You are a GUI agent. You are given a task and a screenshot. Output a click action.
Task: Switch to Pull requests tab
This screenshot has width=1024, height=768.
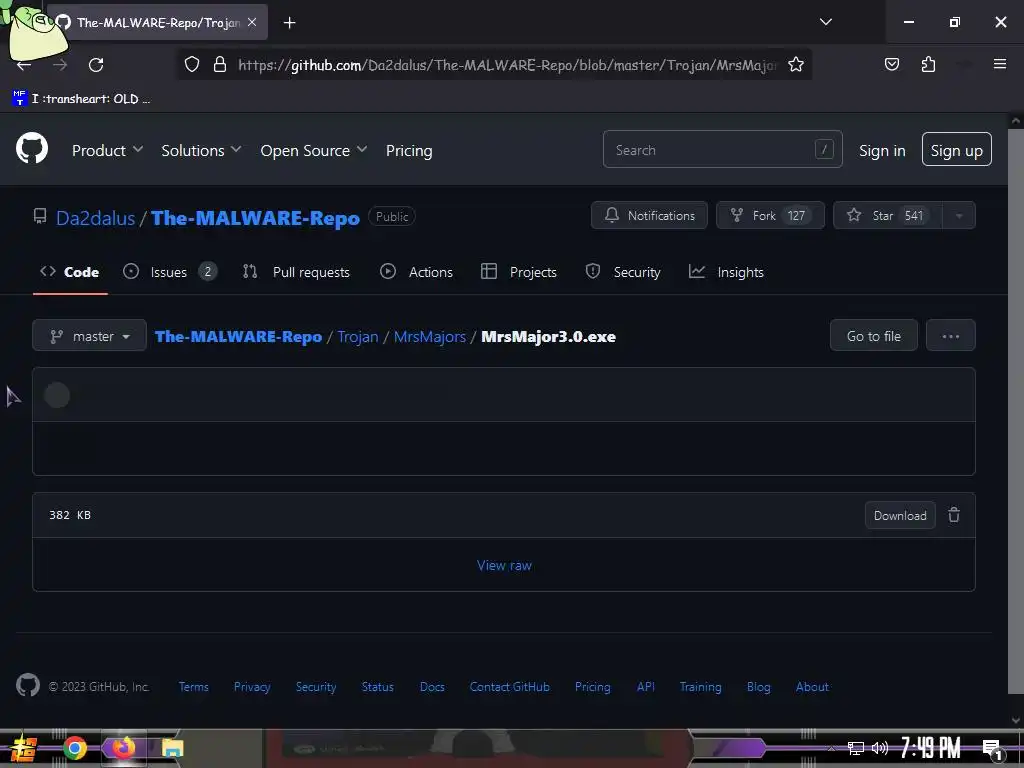click(296, 272)
